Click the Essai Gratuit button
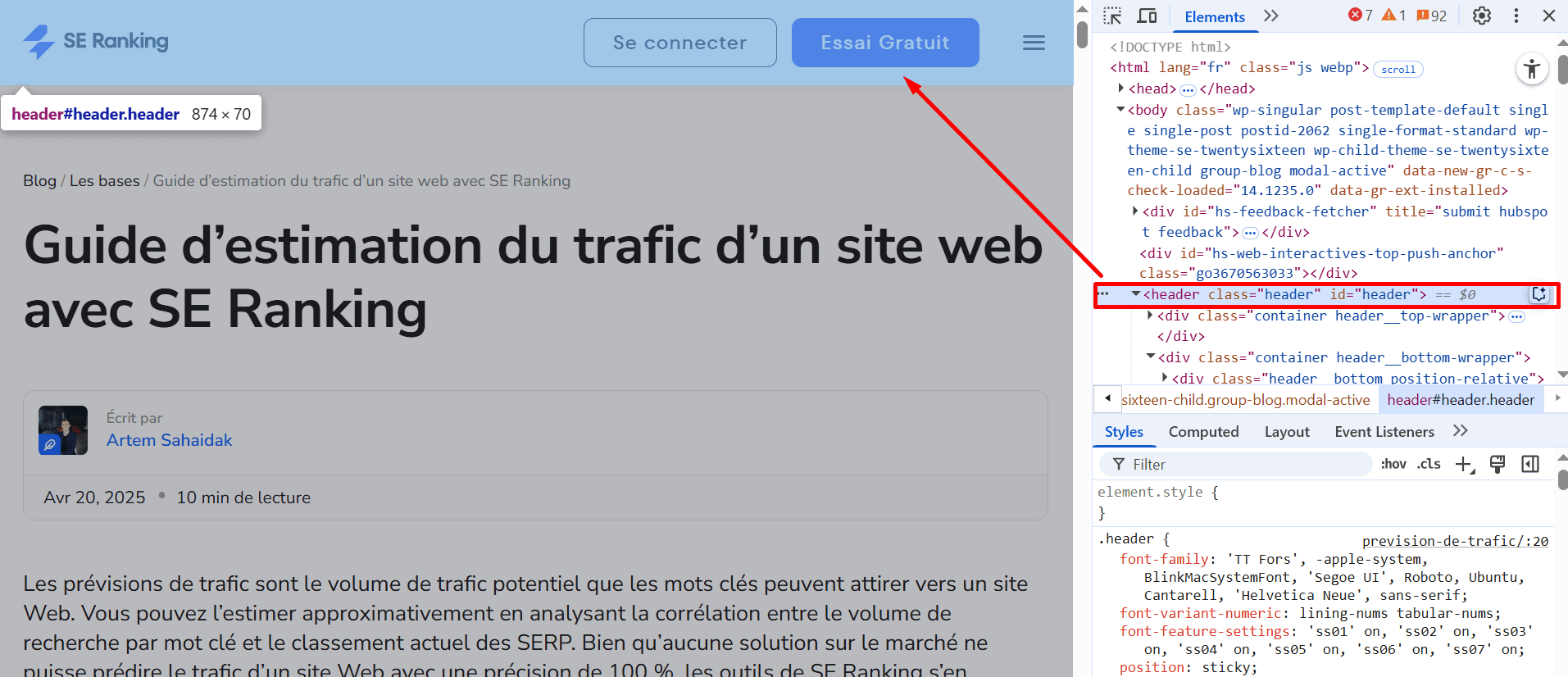1568x677 pixels. point(885,43)
